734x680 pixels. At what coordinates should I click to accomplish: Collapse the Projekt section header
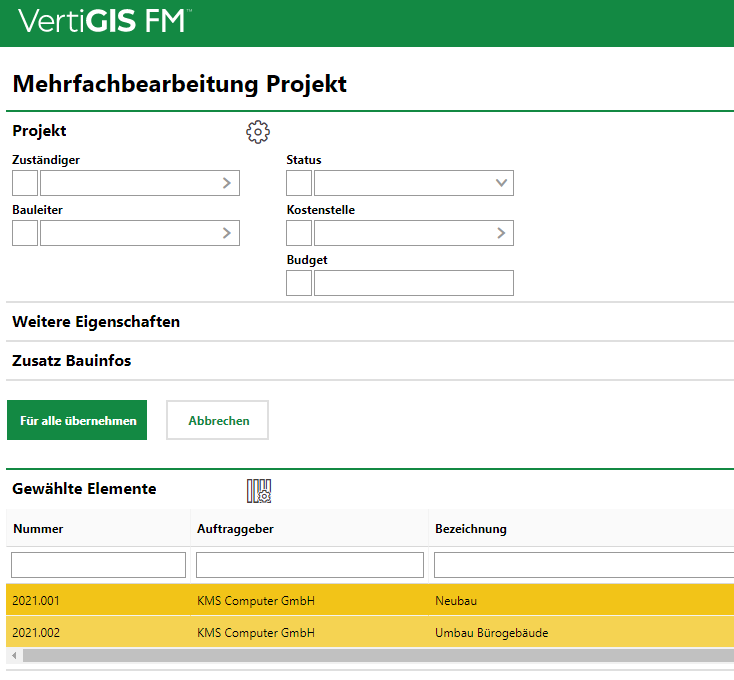coord(39,131)
